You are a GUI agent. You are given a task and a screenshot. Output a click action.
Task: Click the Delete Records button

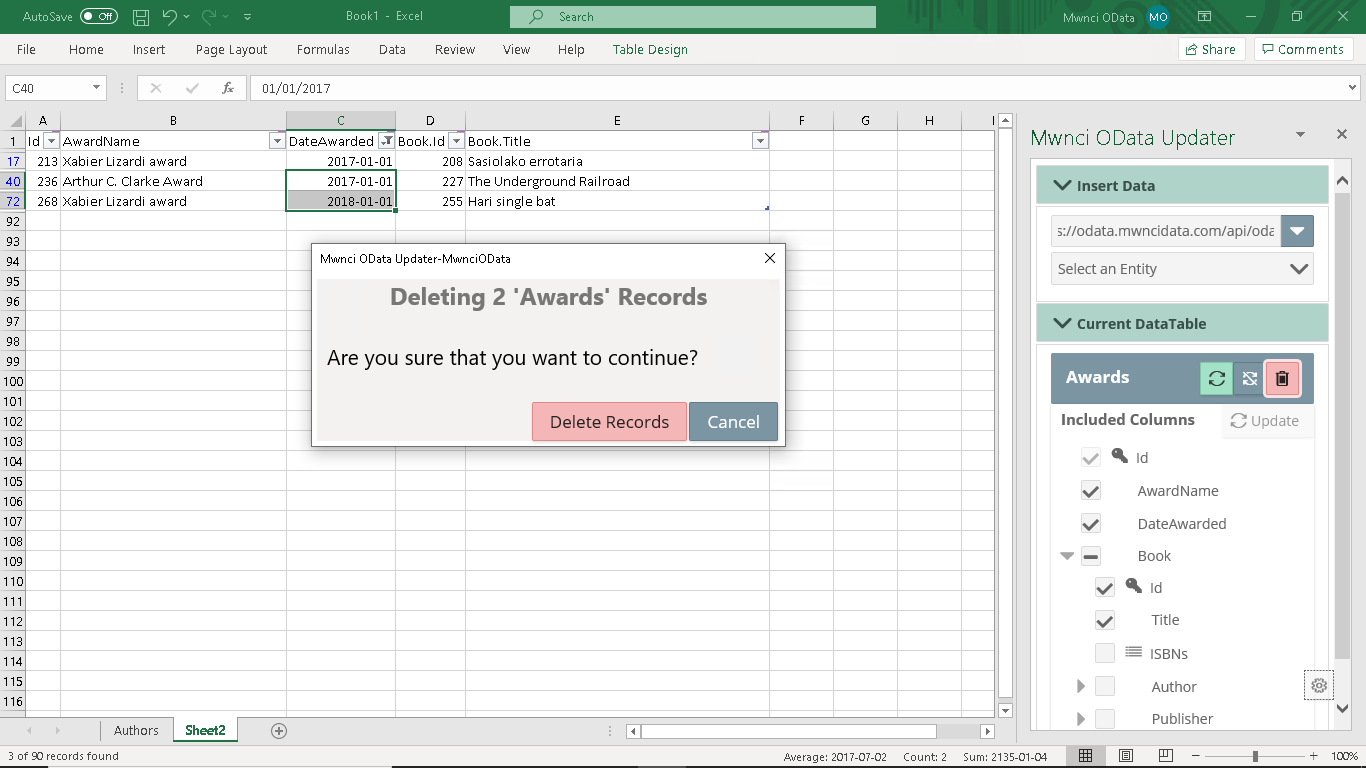click(609, 422)
